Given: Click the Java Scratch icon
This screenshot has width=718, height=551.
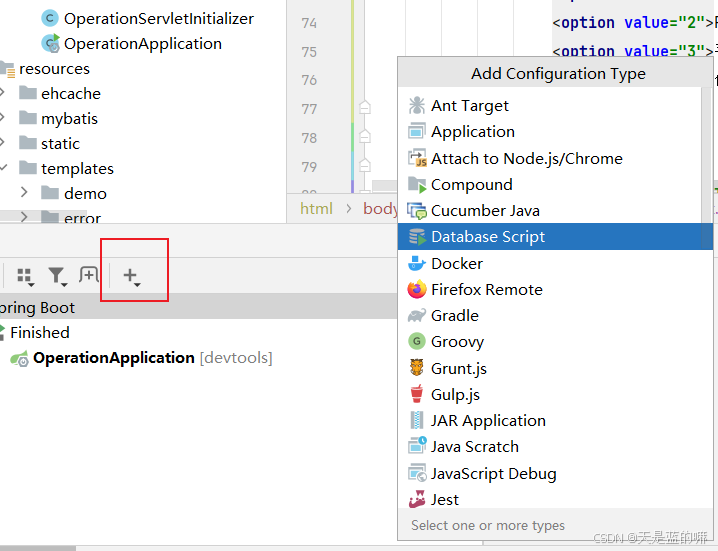Looking at the screenshot, I should pyautogui.click(x=417, y=446).
